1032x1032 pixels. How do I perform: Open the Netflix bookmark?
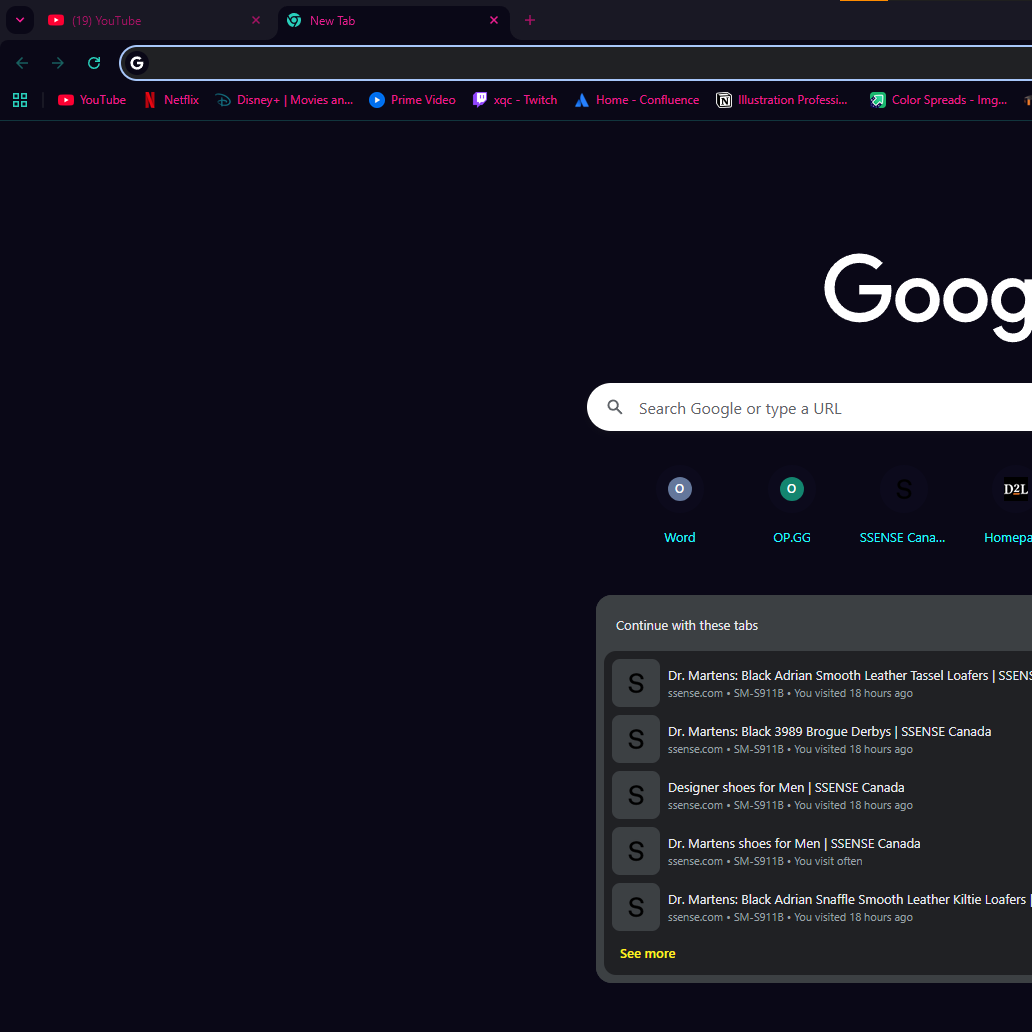171,100
